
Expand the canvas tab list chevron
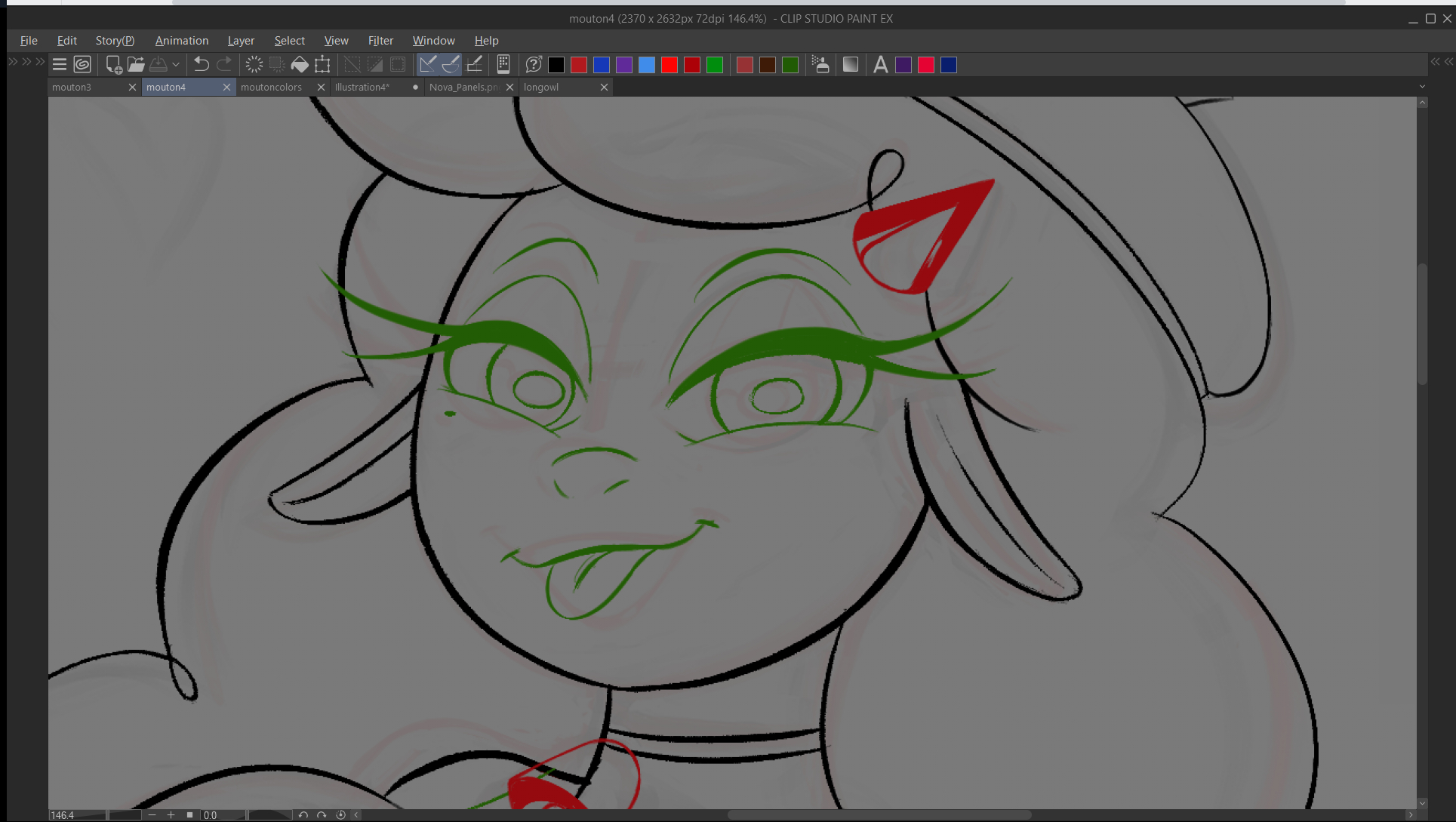click(1422, 88)
